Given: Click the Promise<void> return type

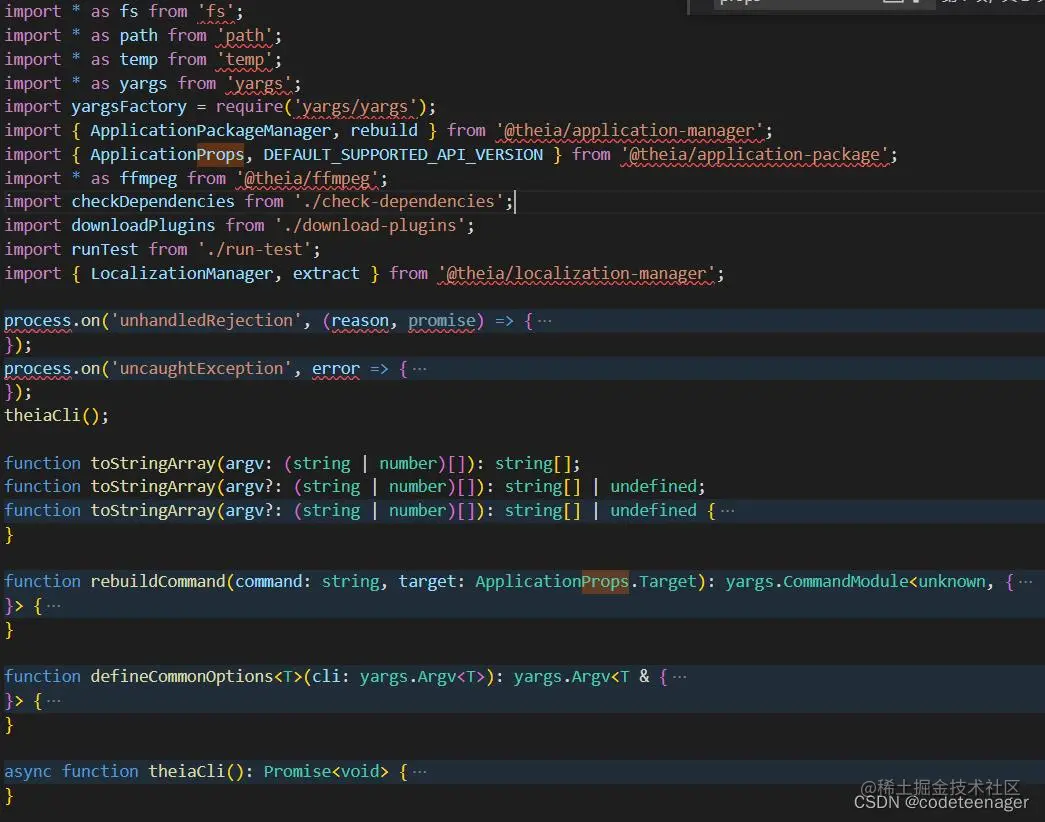Looking at the screenshot, I should pyautogui.click(x=326, y=771).
